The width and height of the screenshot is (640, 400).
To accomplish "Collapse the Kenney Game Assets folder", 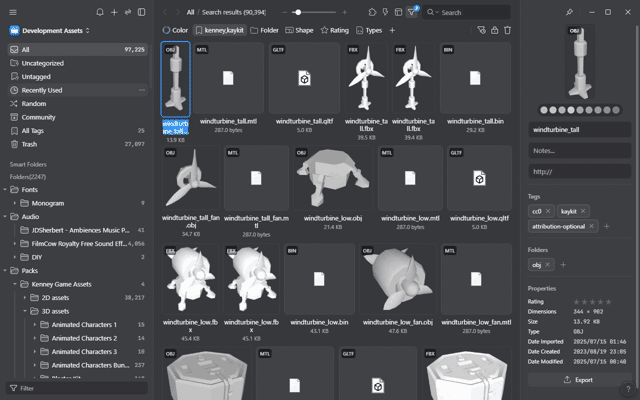I will 15,284.
